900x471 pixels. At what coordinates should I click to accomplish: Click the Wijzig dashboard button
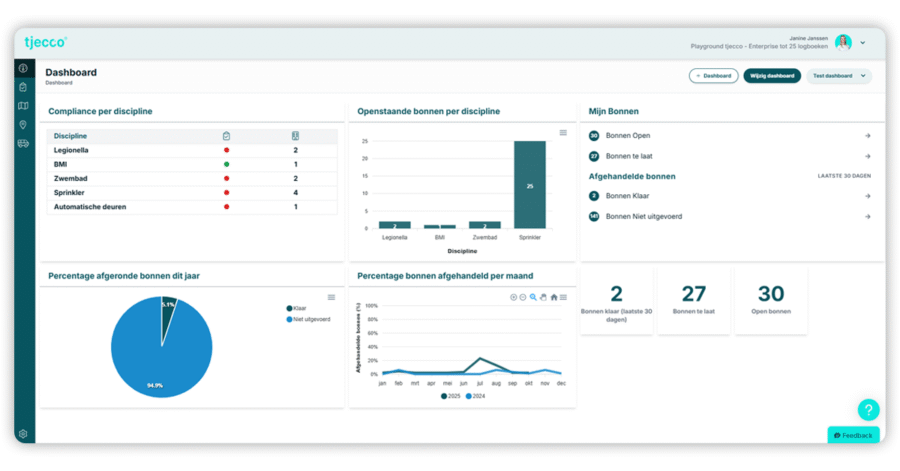(772, 76)
